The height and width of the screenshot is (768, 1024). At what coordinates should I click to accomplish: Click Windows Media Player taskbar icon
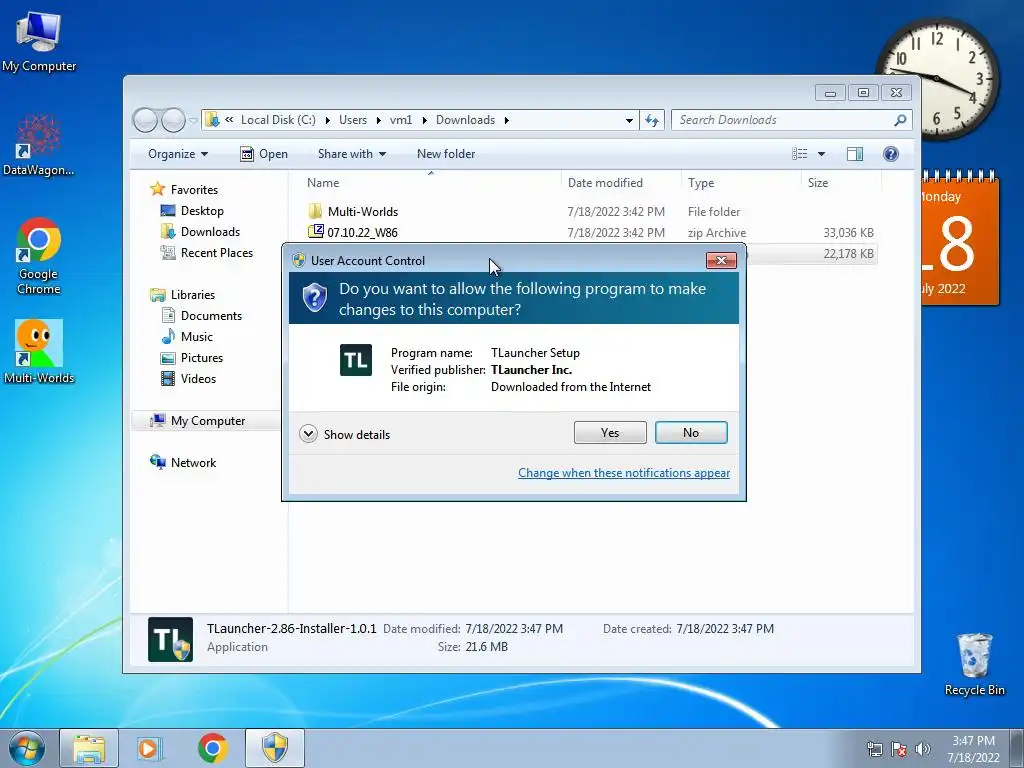pos(150,748)
